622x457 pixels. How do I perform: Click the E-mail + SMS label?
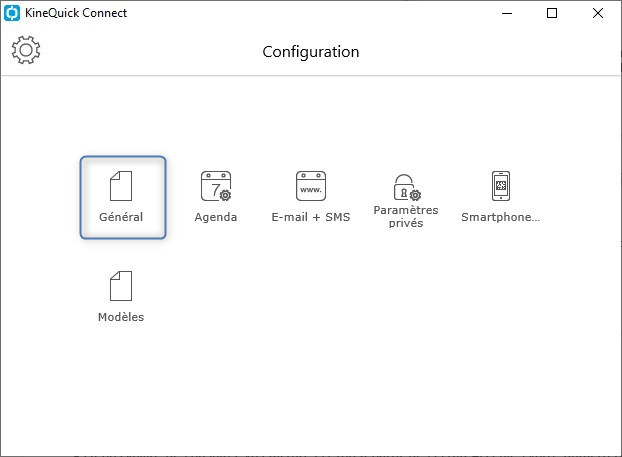point(311,217)
